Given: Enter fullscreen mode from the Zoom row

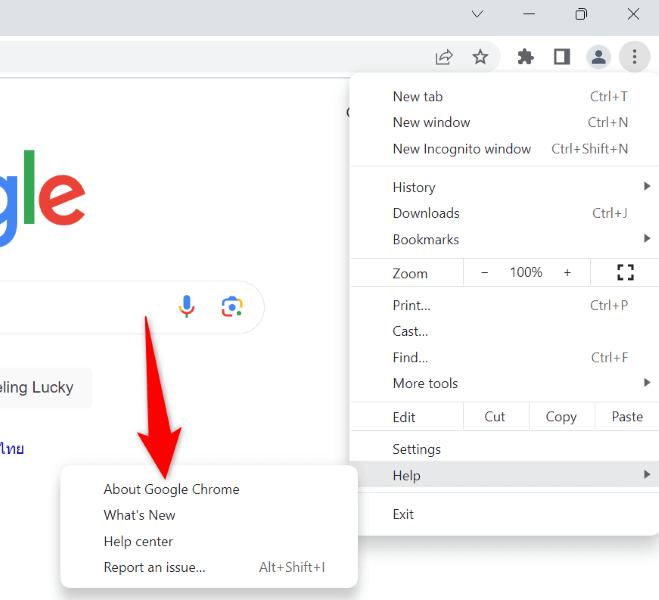Looking at the screenshot, I should pyautogui.click(x=626, y=272).
